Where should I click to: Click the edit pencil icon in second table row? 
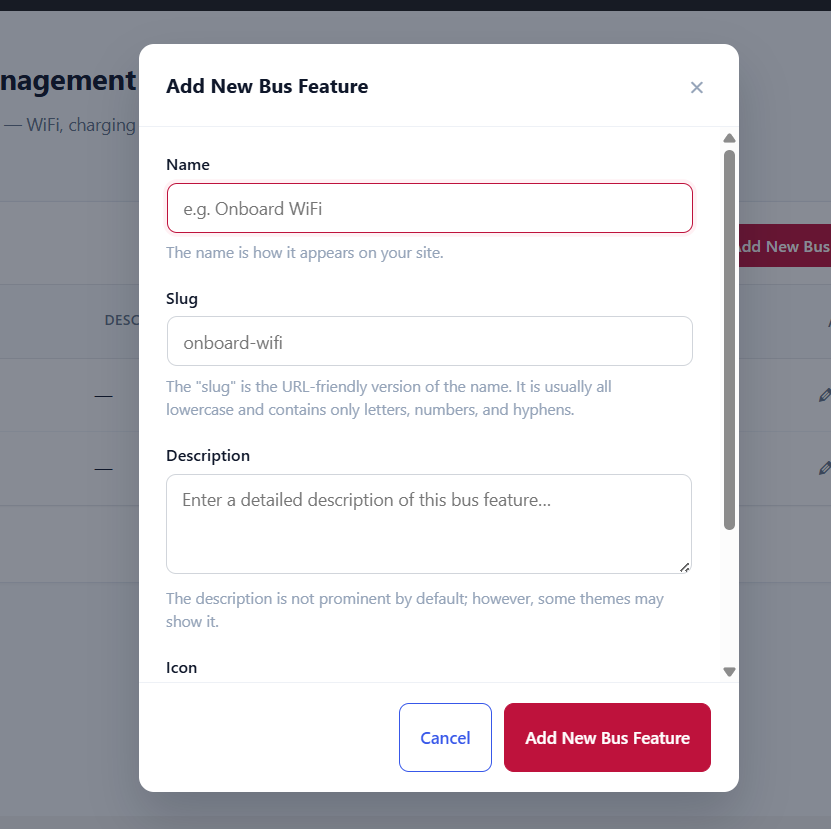[x=825, y=468]
